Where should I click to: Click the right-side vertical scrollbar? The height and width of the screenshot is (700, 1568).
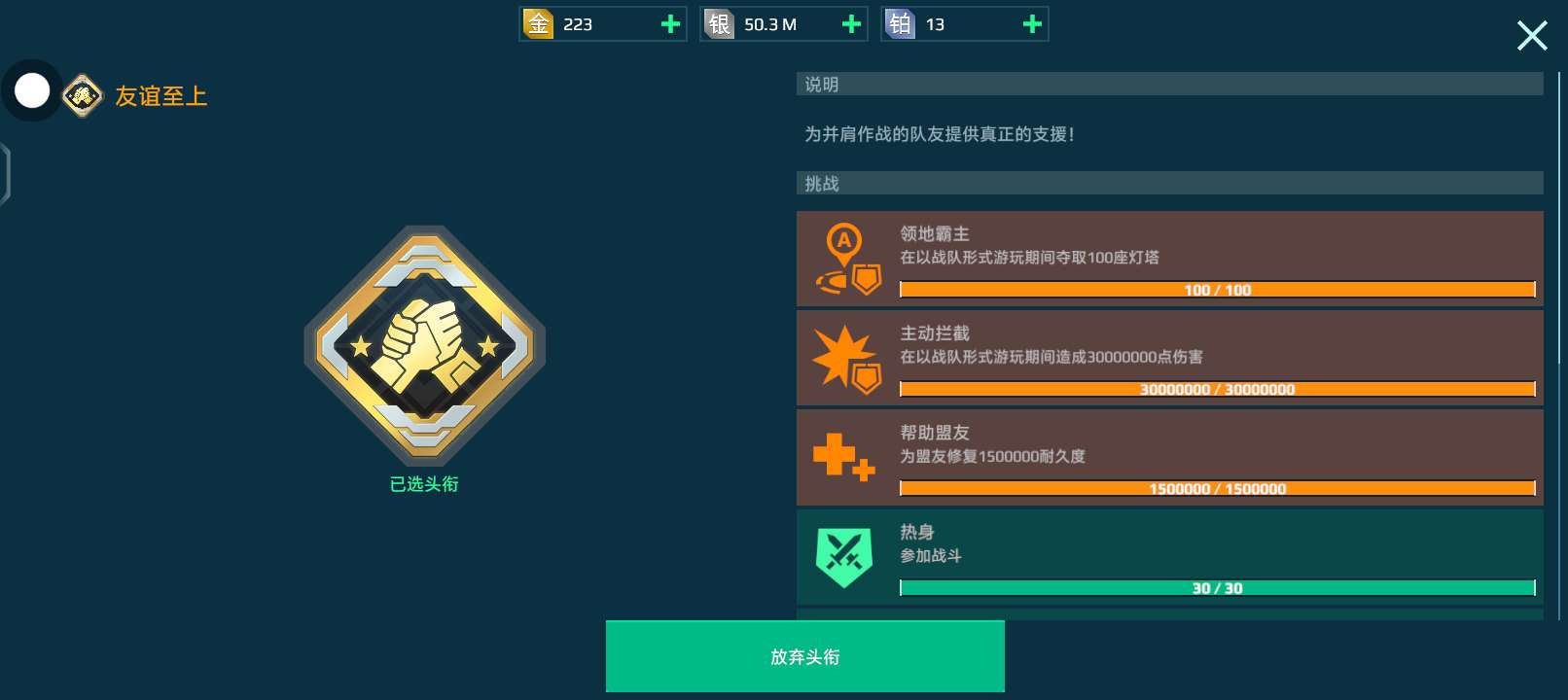coord(1561,345)
